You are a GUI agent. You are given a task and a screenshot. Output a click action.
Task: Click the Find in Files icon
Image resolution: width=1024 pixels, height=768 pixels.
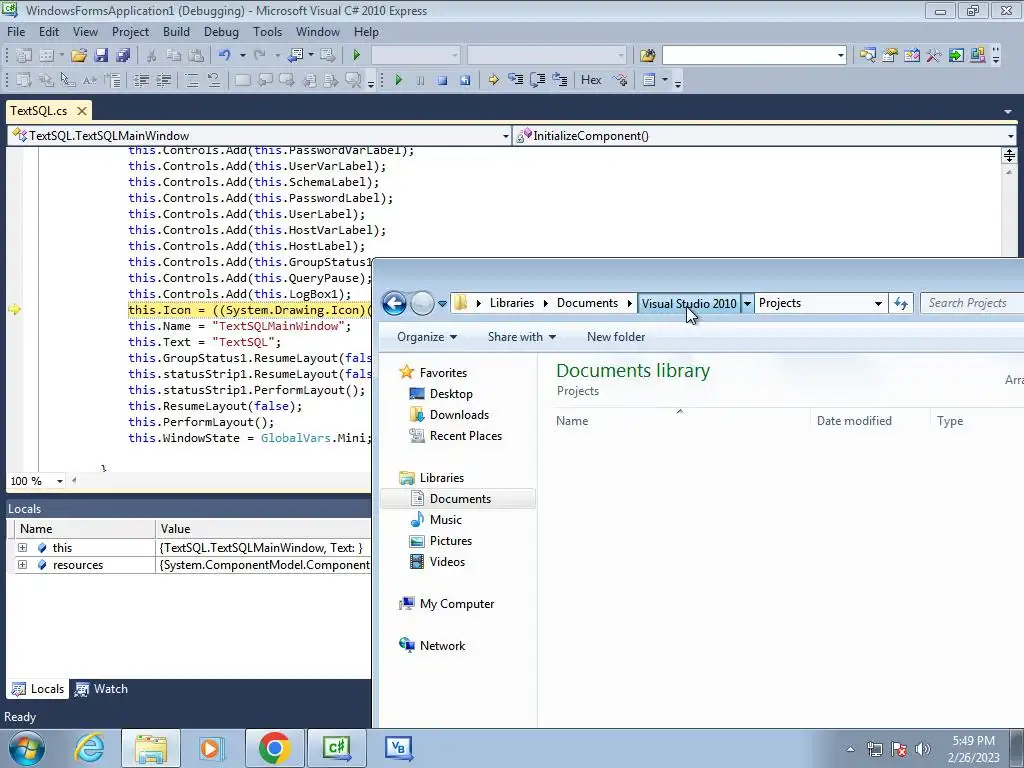pyautogui.click(x=647, y=56)
